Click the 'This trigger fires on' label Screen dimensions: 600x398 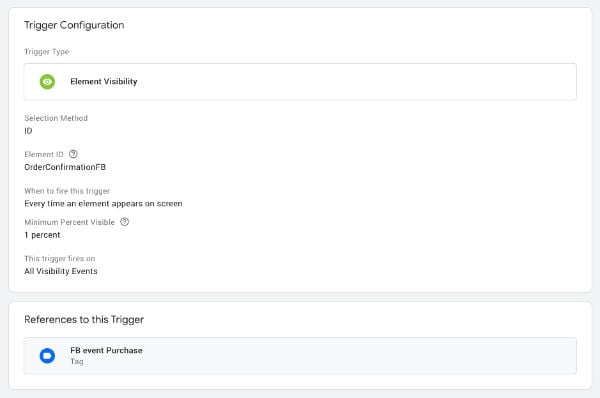point(60,258)
